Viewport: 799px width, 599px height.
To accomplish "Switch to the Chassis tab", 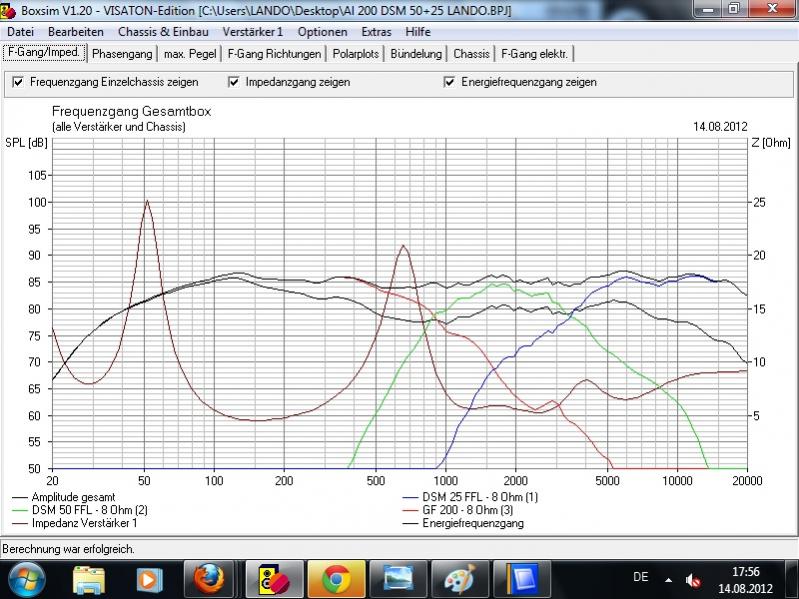I will [x=471, y=53].
